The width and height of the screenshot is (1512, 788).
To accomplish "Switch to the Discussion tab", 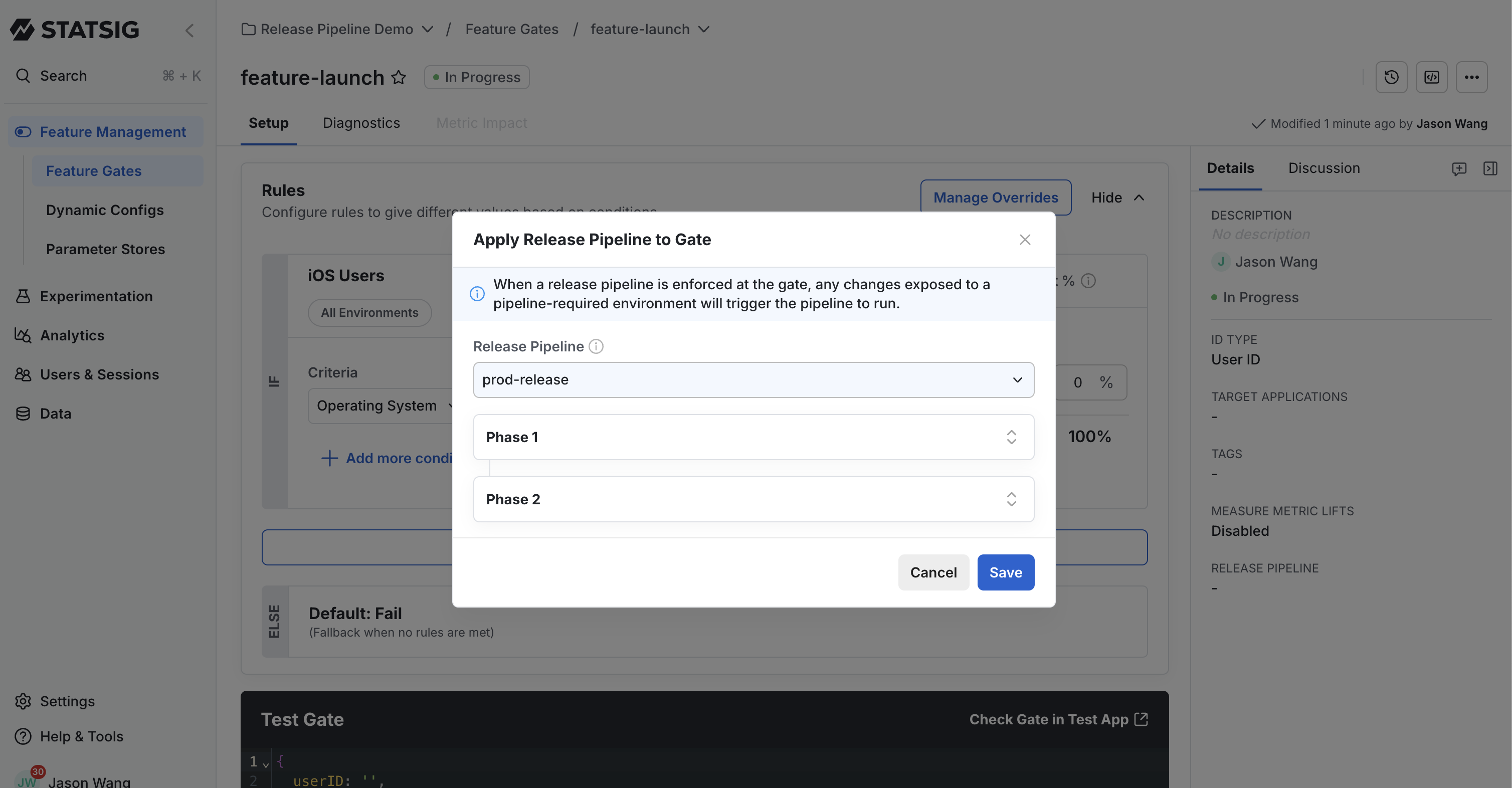I will (1324, 168).
